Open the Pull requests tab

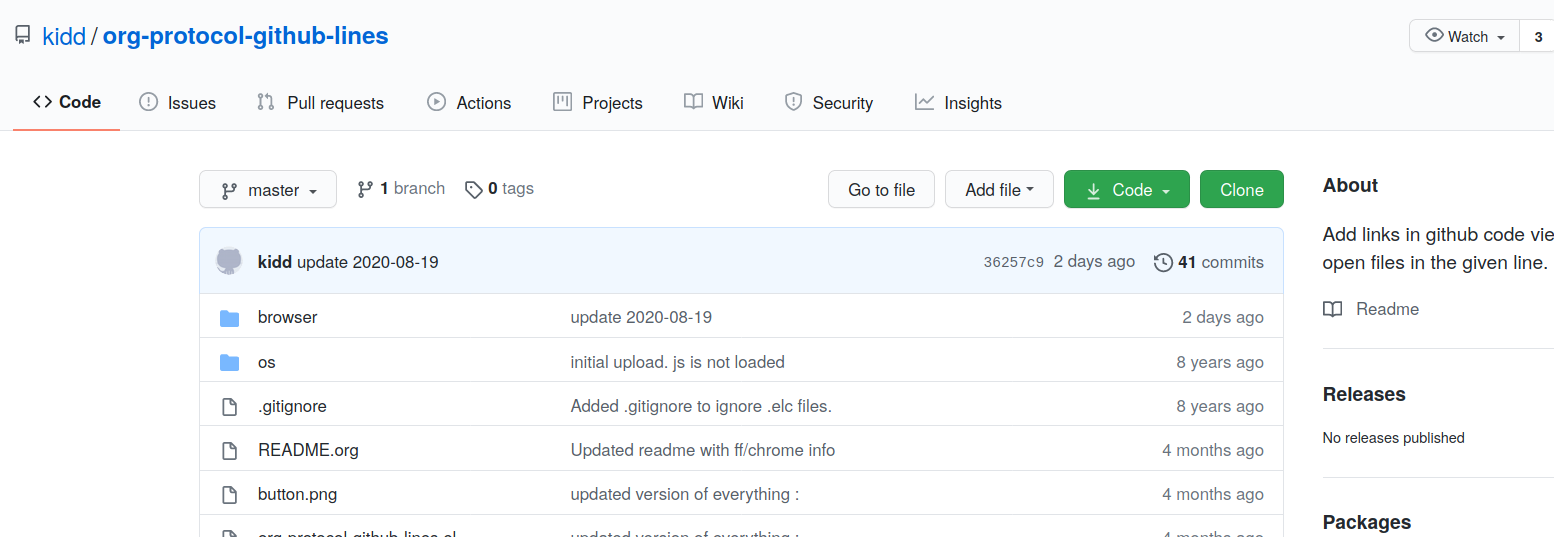point(320,103)
